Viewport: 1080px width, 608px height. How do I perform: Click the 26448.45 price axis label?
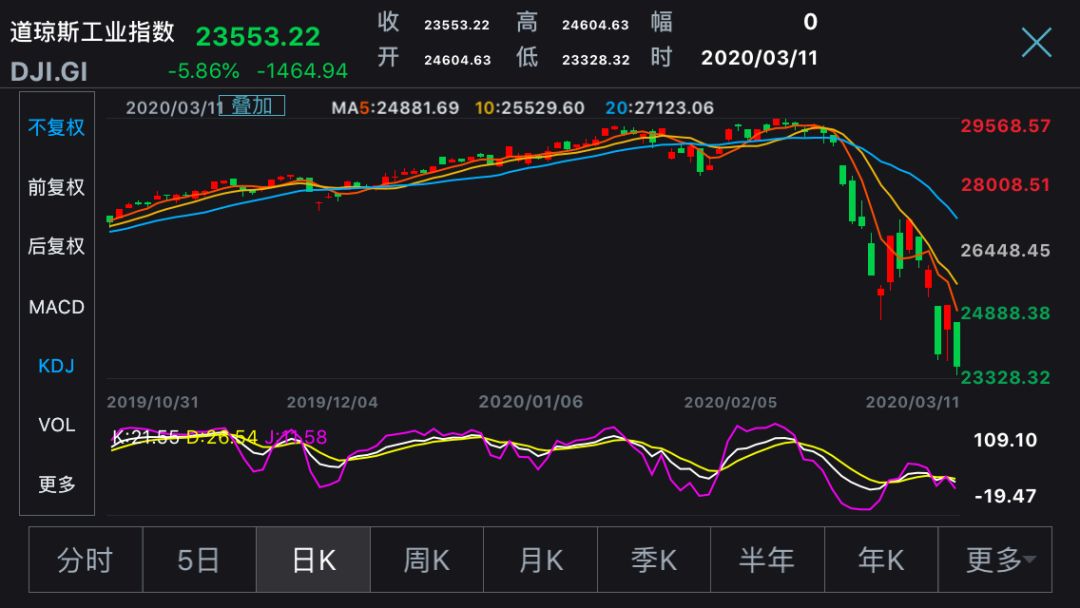pyautogui.click(x=1006, y=251)
